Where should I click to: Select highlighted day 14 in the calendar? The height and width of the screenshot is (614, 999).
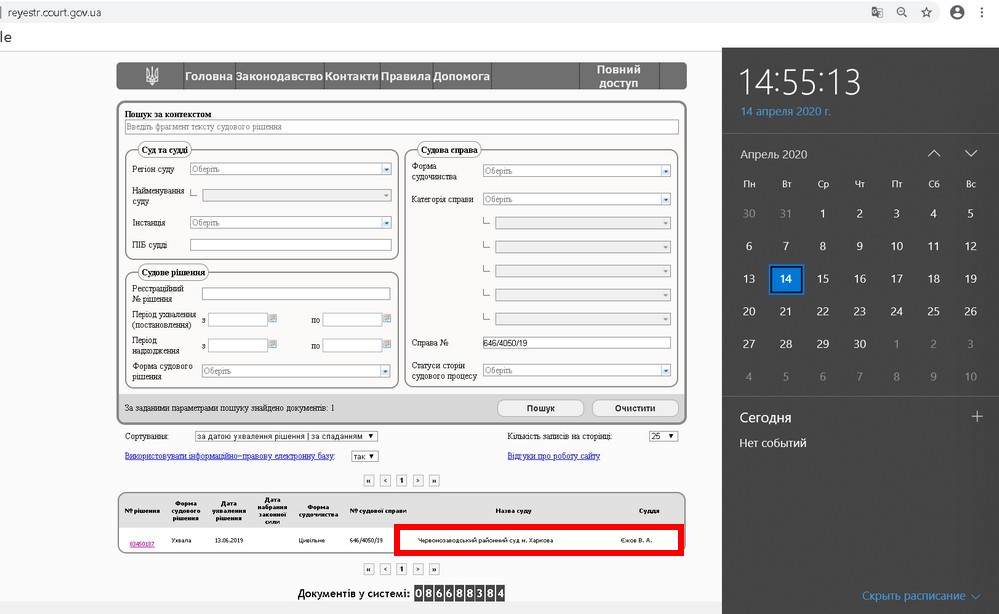click(x=786, y=279)
